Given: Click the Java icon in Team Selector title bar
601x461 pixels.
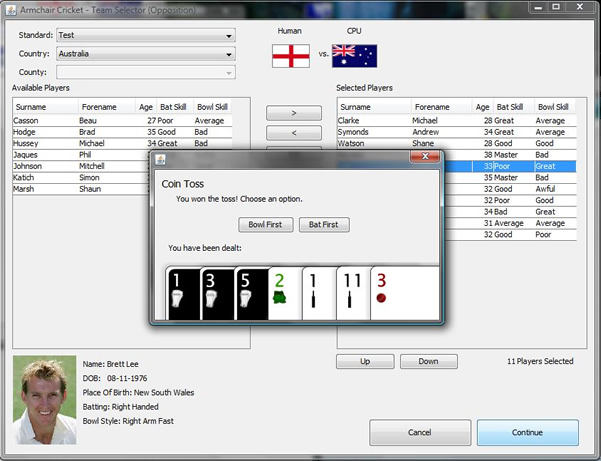Looking at the screenshot, I should point(11,10).
